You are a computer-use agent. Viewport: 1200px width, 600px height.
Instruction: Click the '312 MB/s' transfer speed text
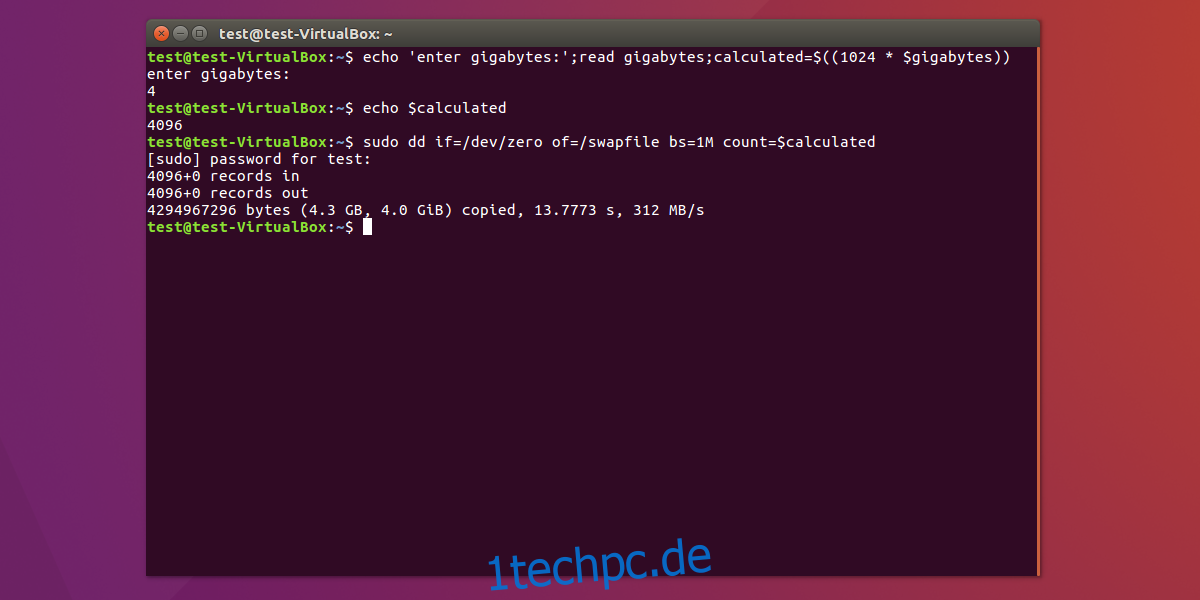tap(669, 210)
